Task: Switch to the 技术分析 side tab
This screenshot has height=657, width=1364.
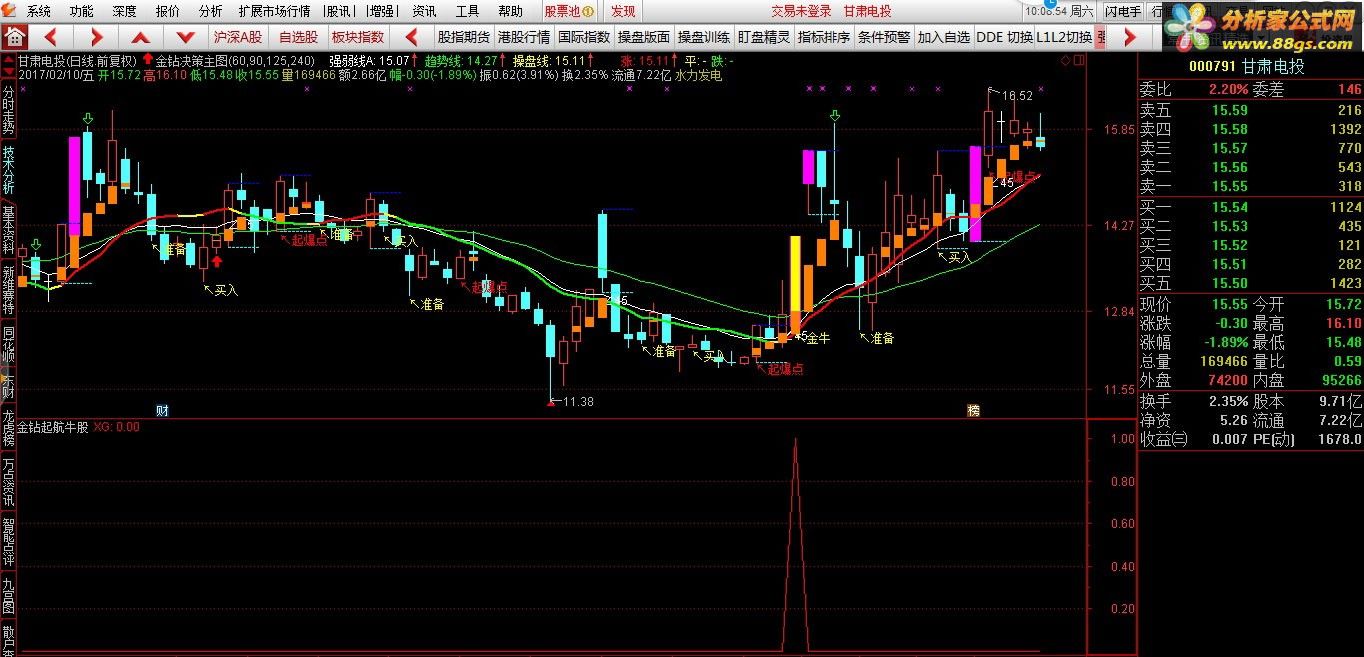Action: [x=8, y=170]
